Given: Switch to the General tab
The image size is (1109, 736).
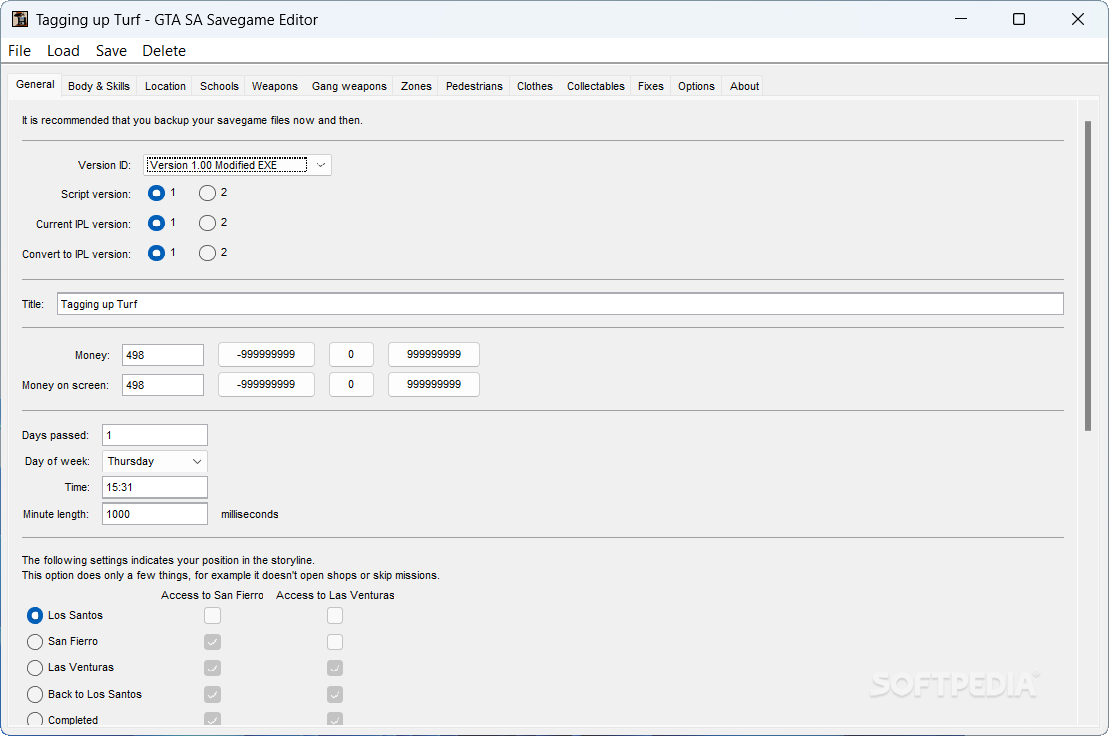Looking at the screenshot, I should click(35, 84).
